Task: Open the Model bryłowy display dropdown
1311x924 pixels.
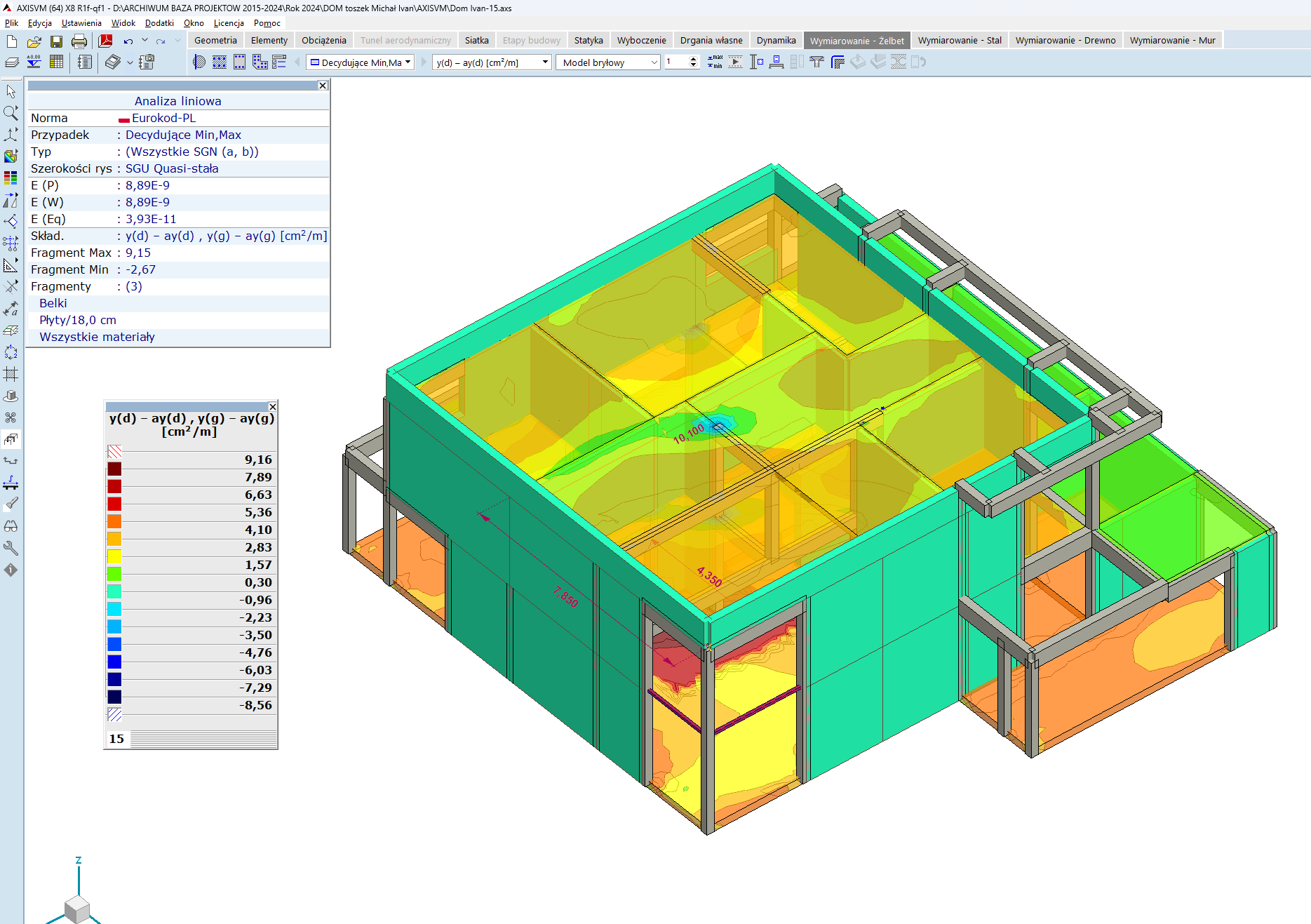Action: 607,62
